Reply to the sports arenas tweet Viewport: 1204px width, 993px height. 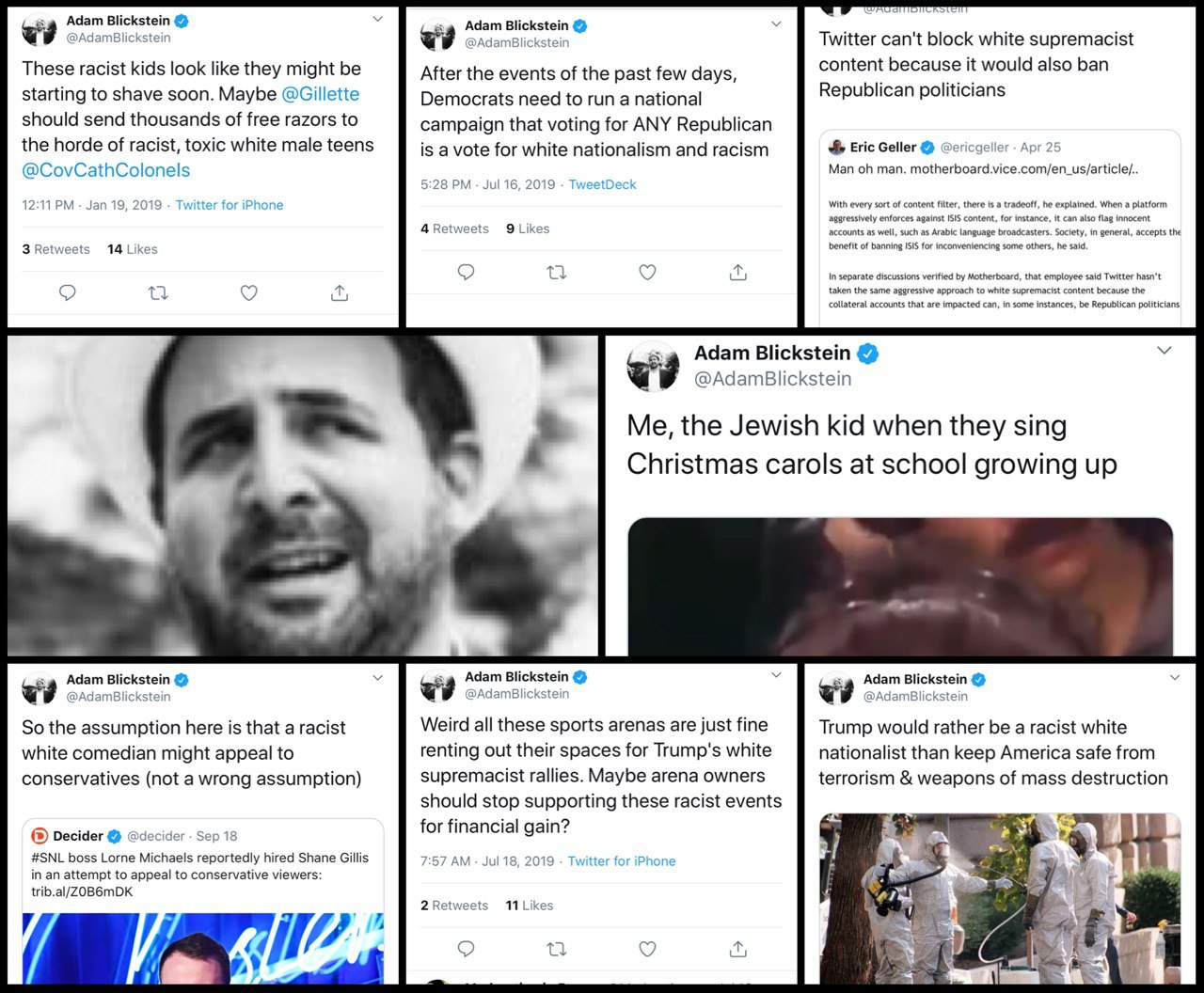(x=466, y=949)
